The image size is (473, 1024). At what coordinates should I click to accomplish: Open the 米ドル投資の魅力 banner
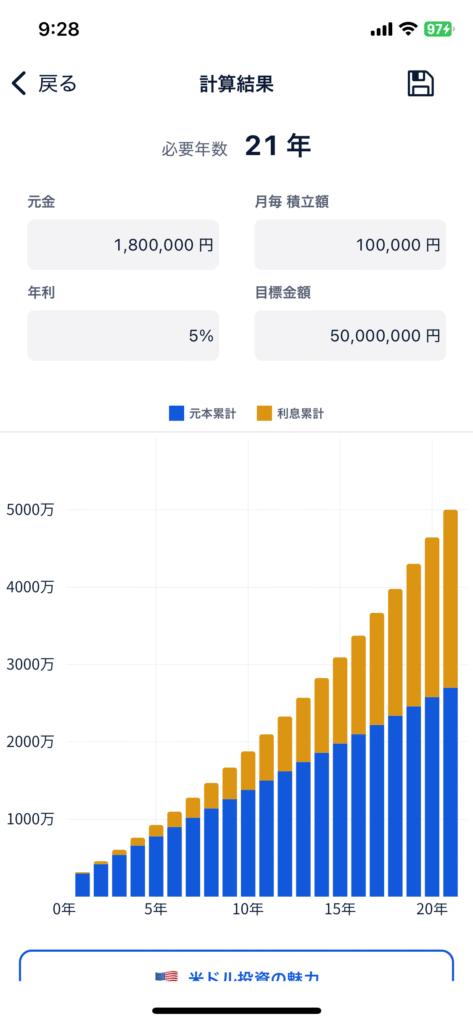[x=236, y=965]
